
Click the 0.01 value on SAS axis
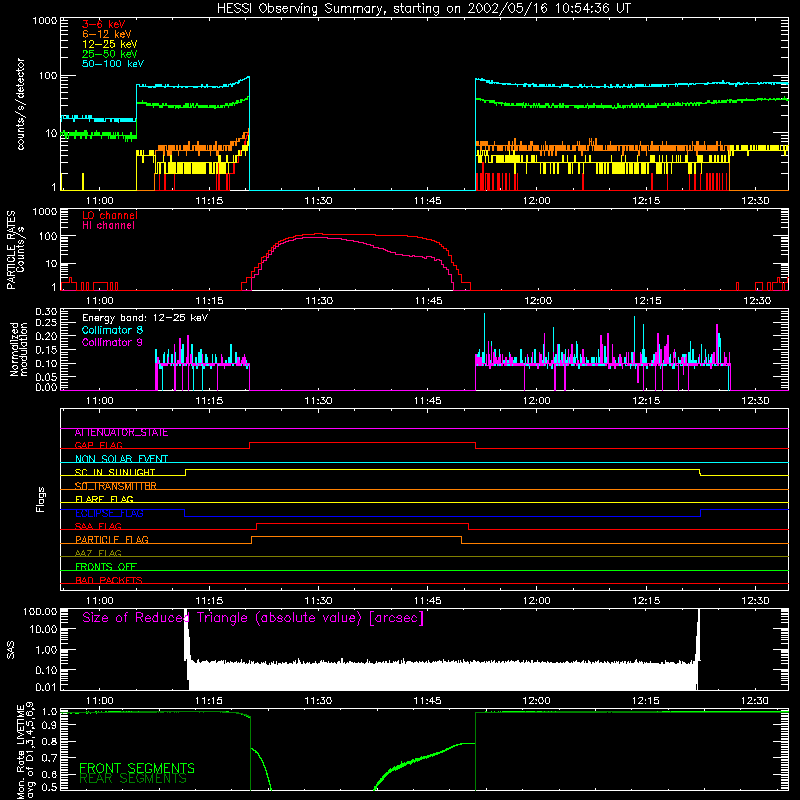point(46,687)
